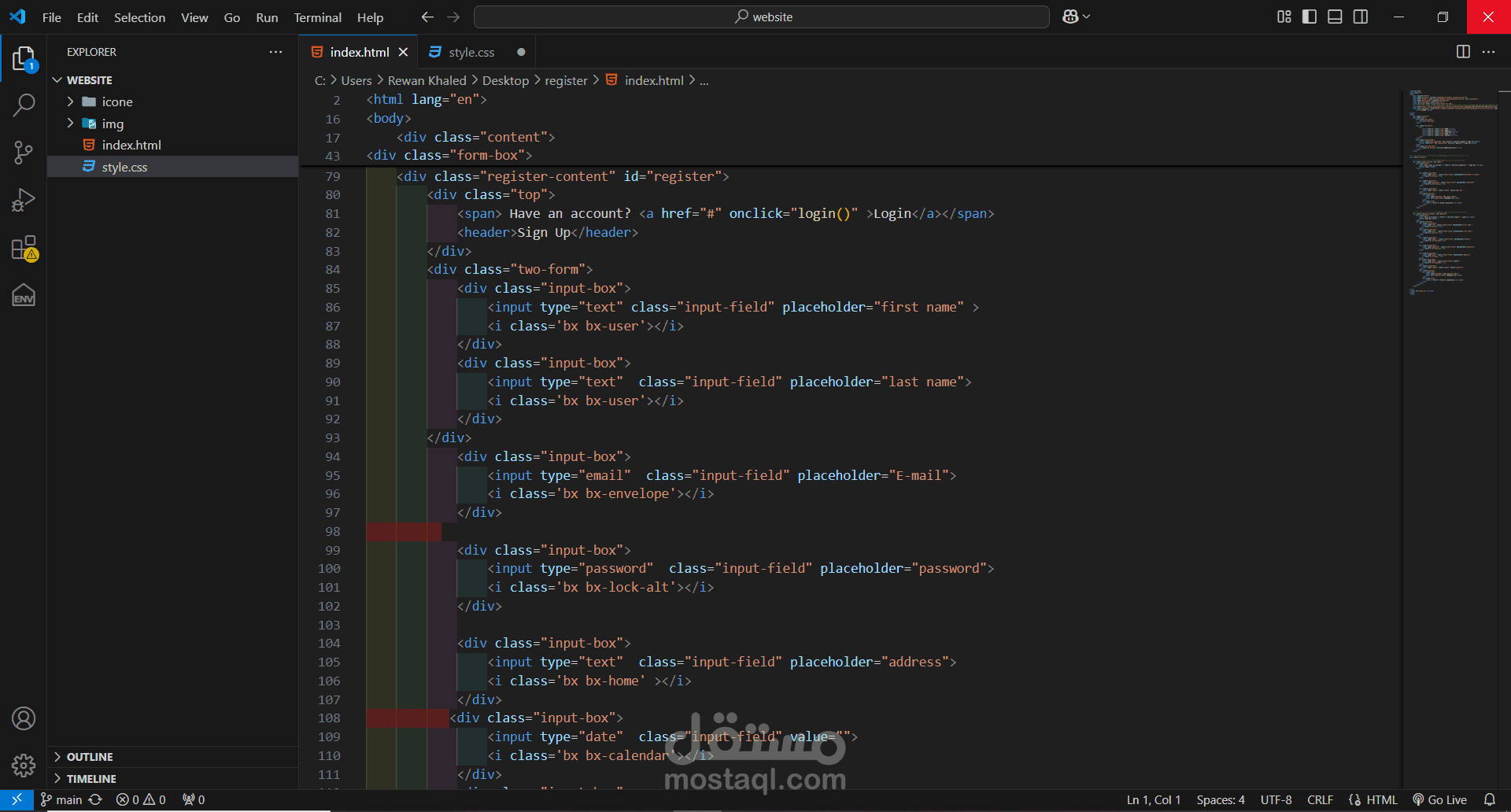Viewport: 1511px width, 812px height.
Task: Open the Manage gear icon
Action: coord(24,765)
